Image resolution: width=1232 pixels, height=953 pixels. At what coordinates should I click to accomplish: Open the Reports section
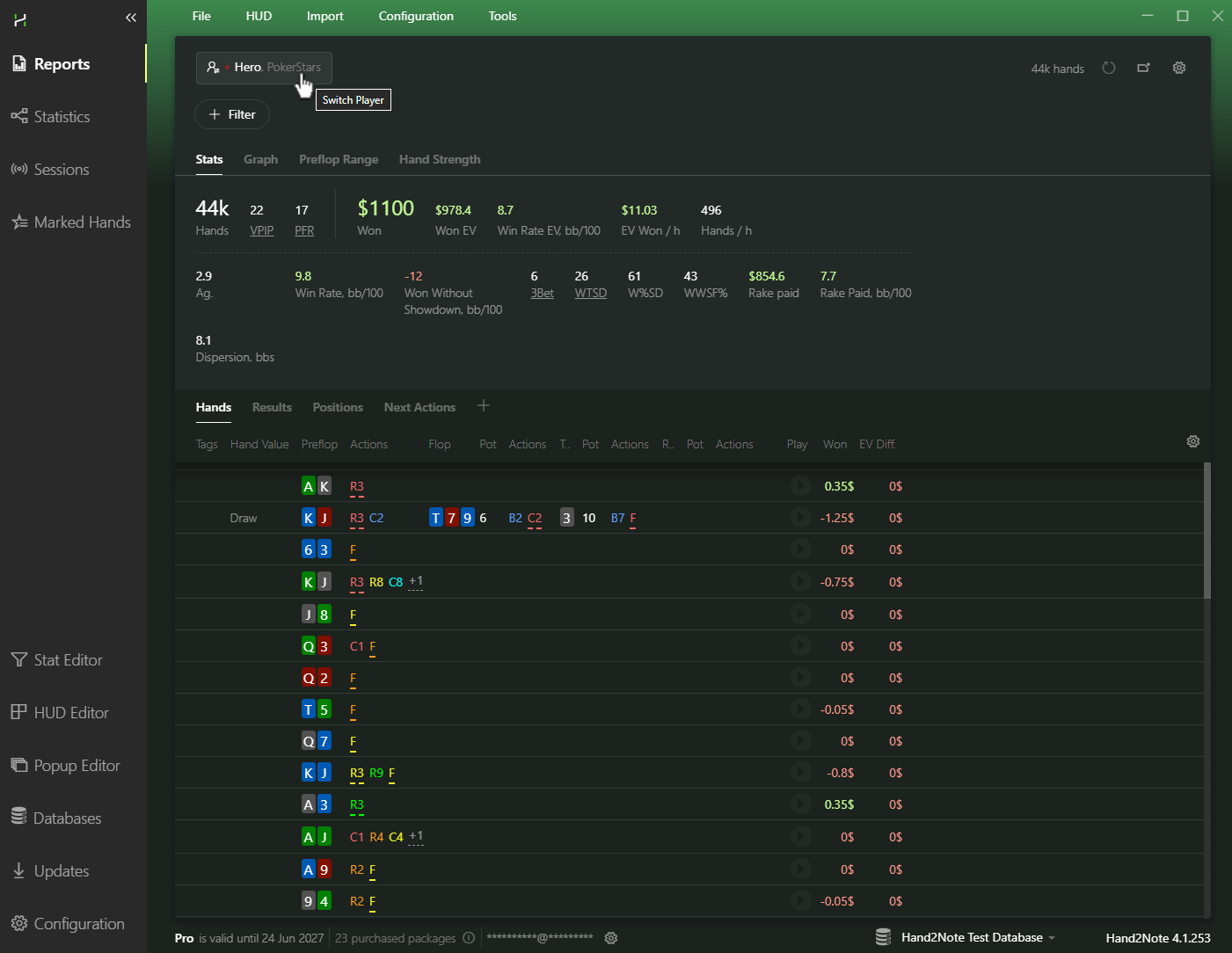click(x=51, y=64)
